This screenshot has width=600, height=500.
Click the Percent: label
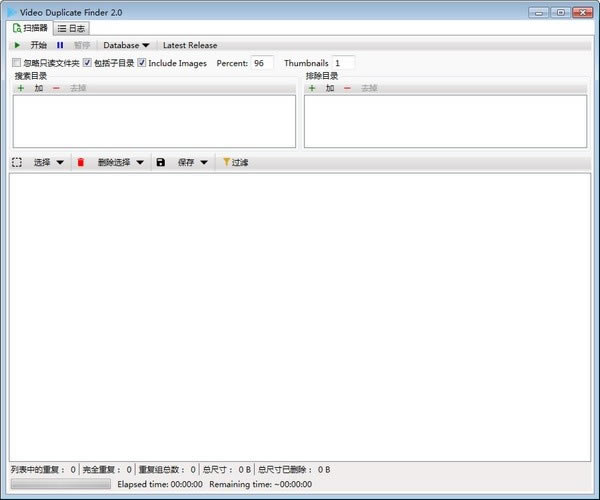click(x=232, y=63)
